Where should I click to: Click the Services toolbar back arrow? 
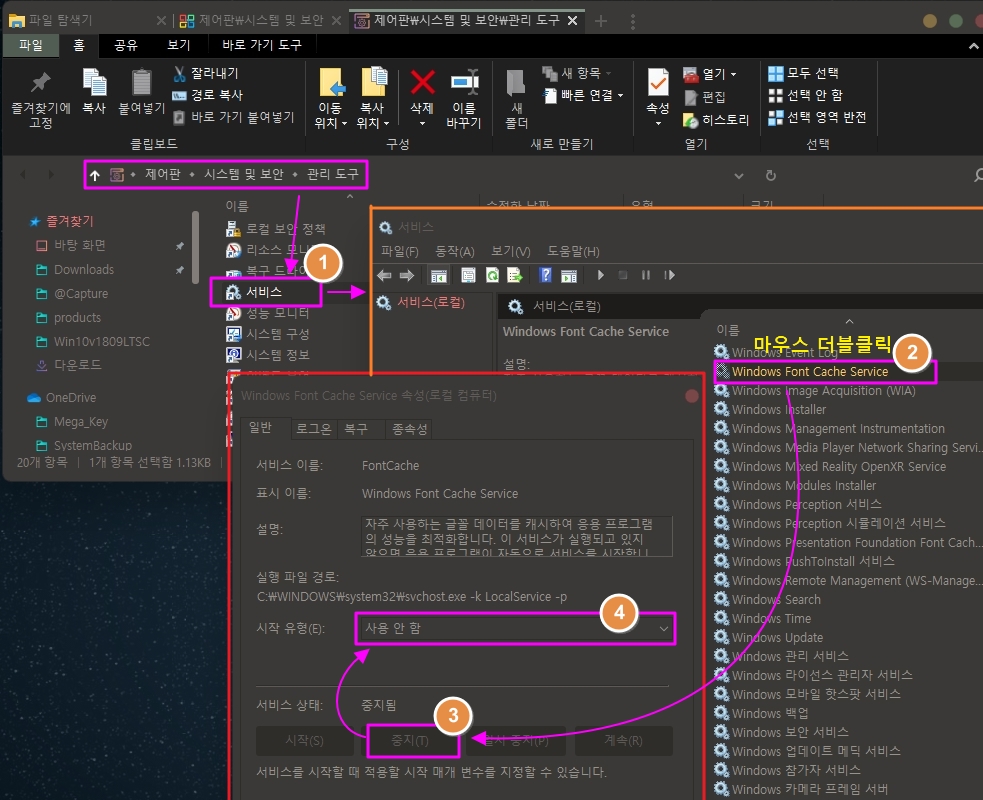tap(384, 275)
